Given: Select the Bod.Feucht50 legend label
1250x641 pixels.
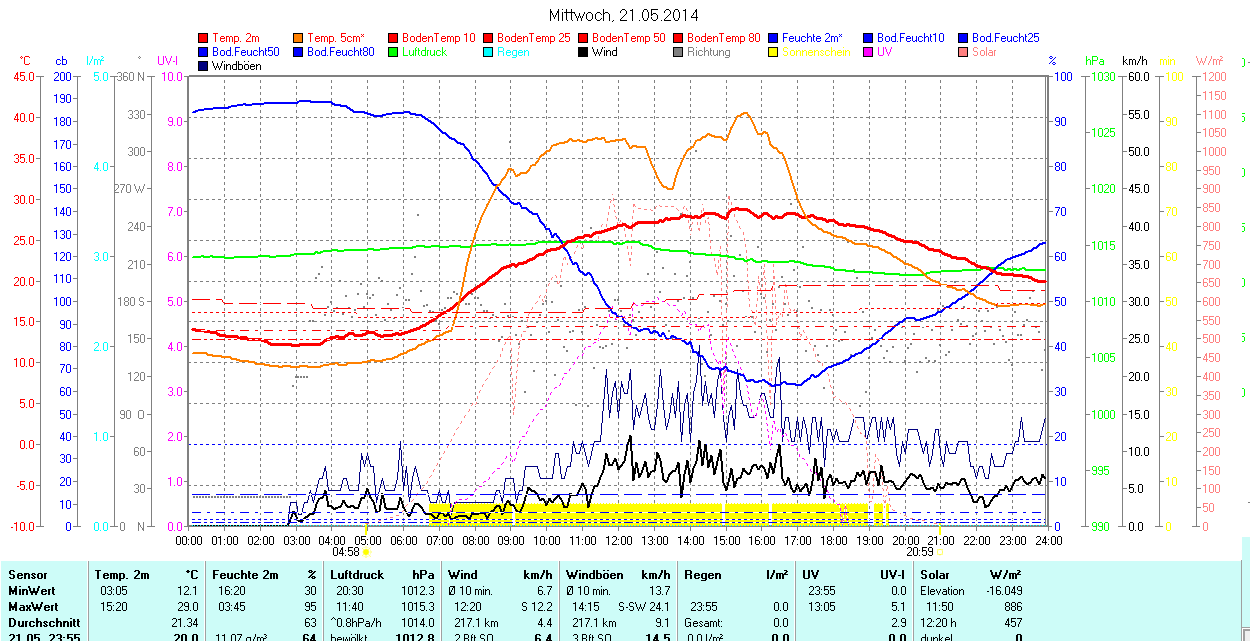Looking at the screenshot, I should pyautogui.click(x=245, y=52).
